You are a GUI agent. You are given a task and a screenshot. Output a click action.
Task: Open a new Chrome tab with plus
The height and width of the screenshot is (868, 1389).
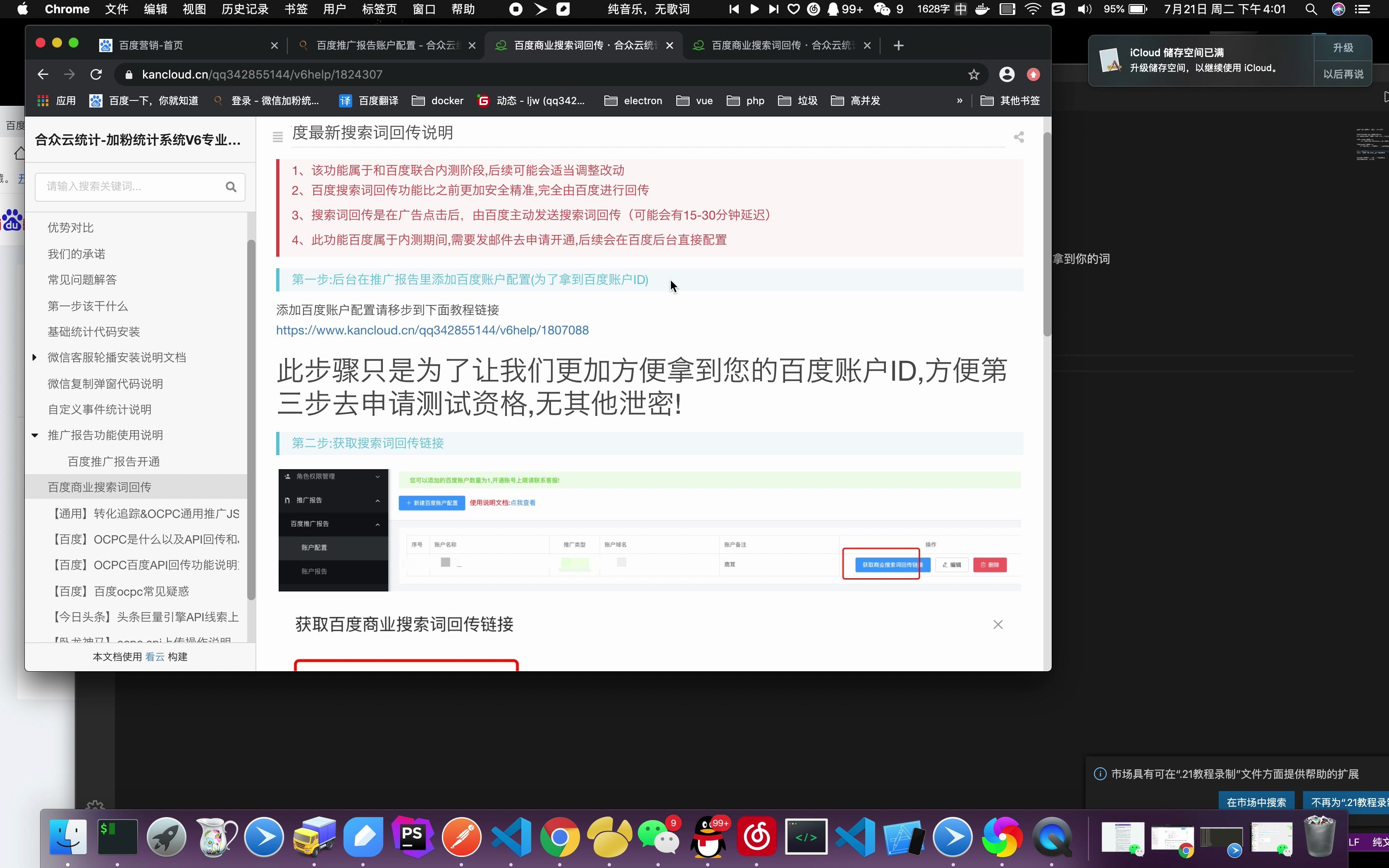click(899, 45)
